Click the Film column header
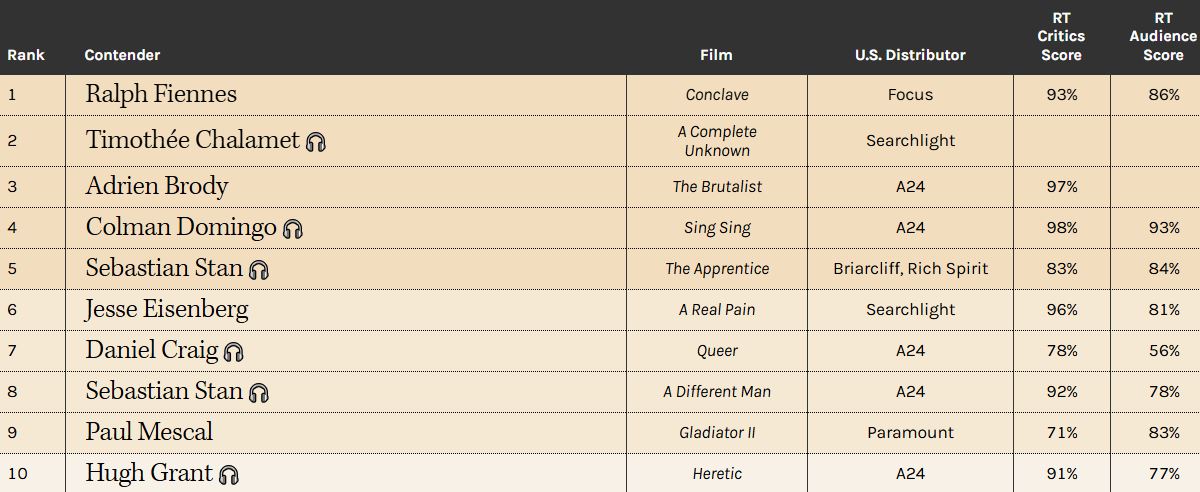The width and height of the screenshot is (1200, 492). (716, 55)
